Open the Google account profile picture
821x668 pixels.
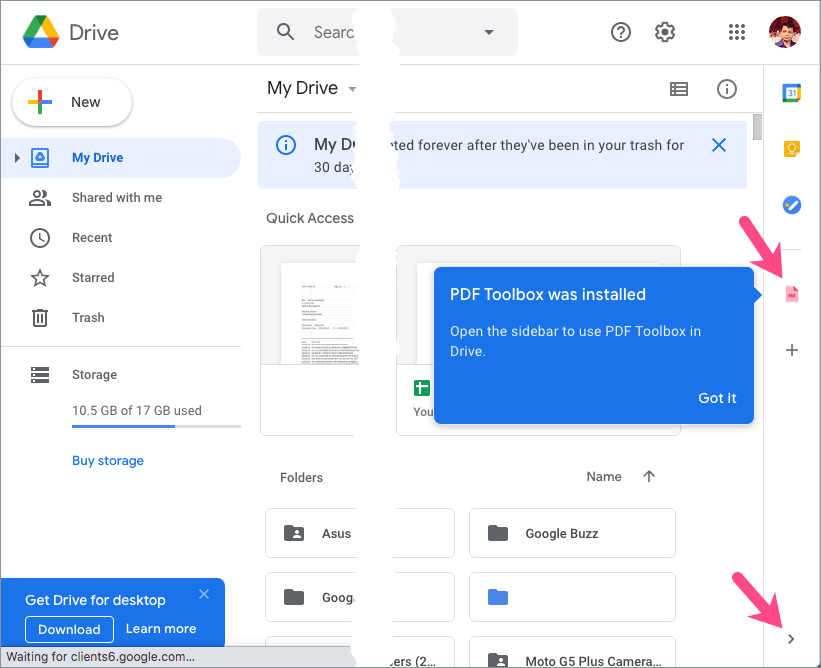784,32
